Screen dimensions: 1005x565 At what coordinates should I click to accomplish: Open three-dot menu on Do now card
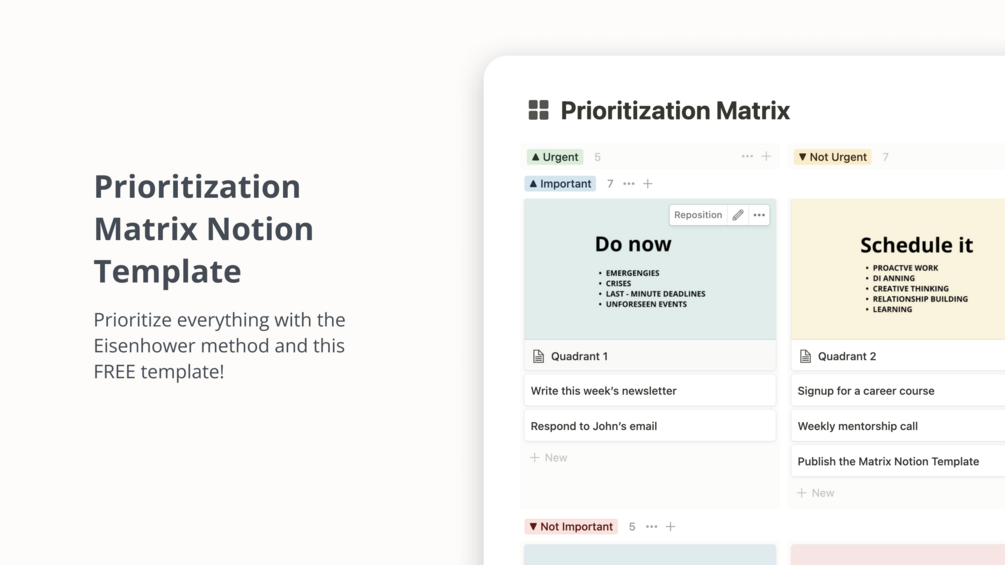click(759, 215)
